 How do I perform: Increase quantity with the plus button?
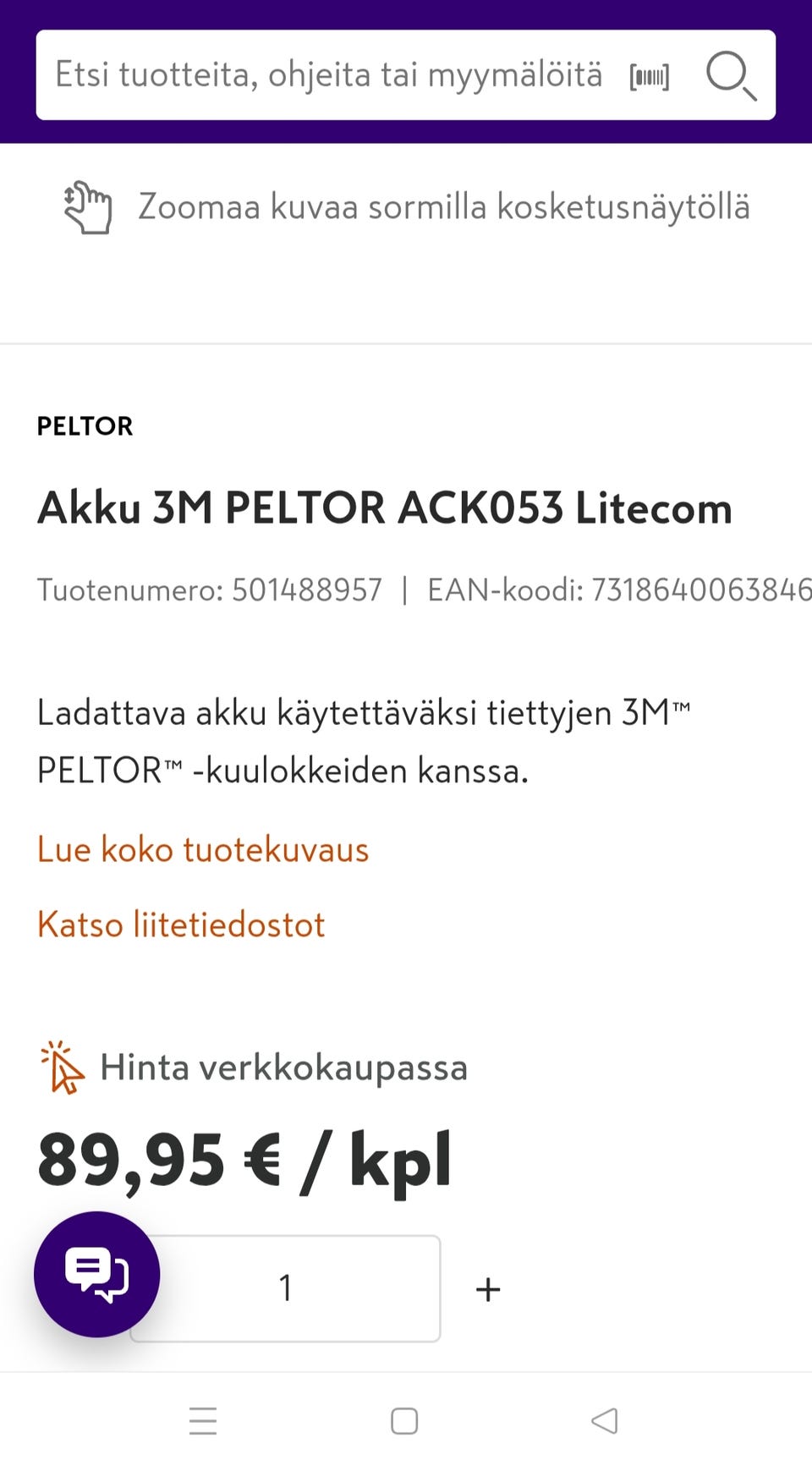coord(488,1289)
